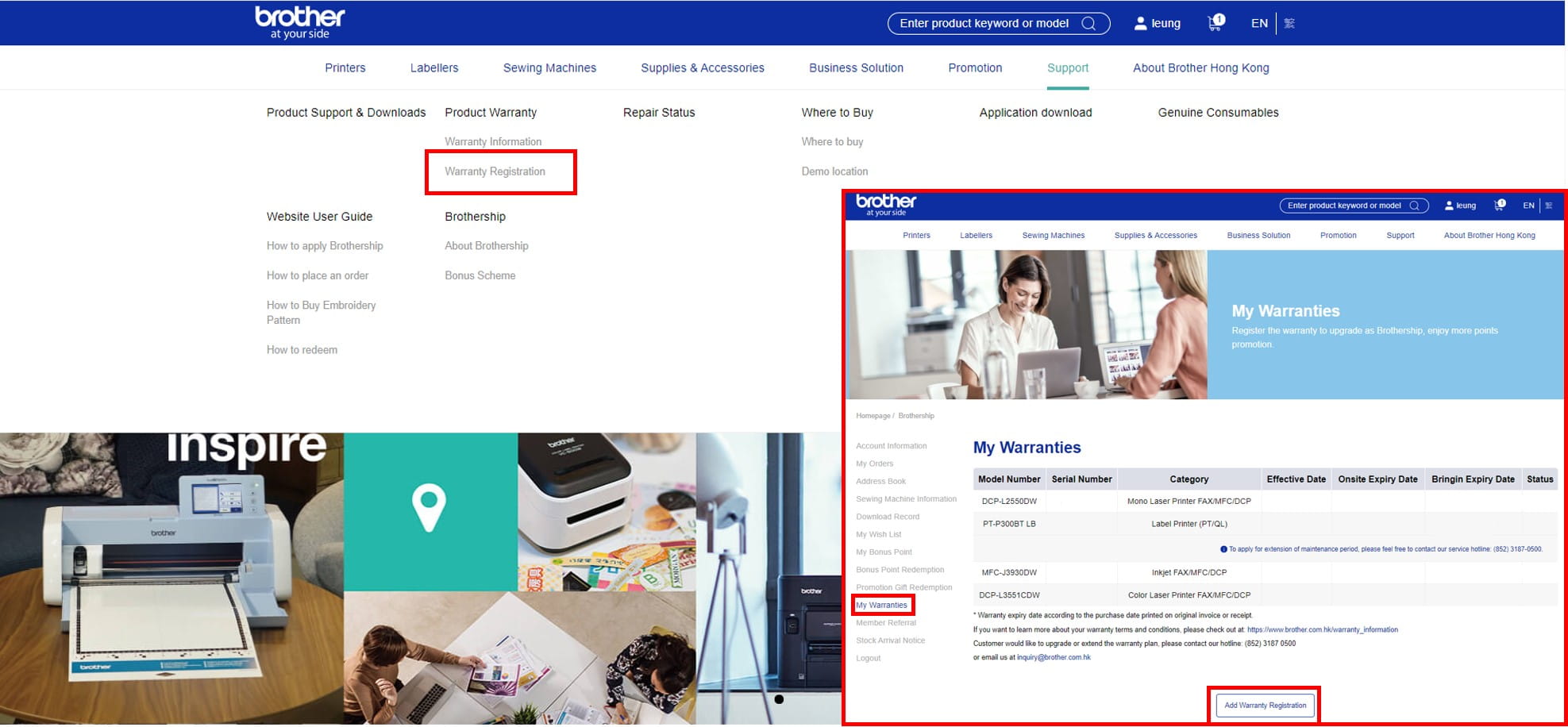1568x727 pixels.
Task: Click the inquiry@brother.com.hk email link
Action: tap(1054, 657)
